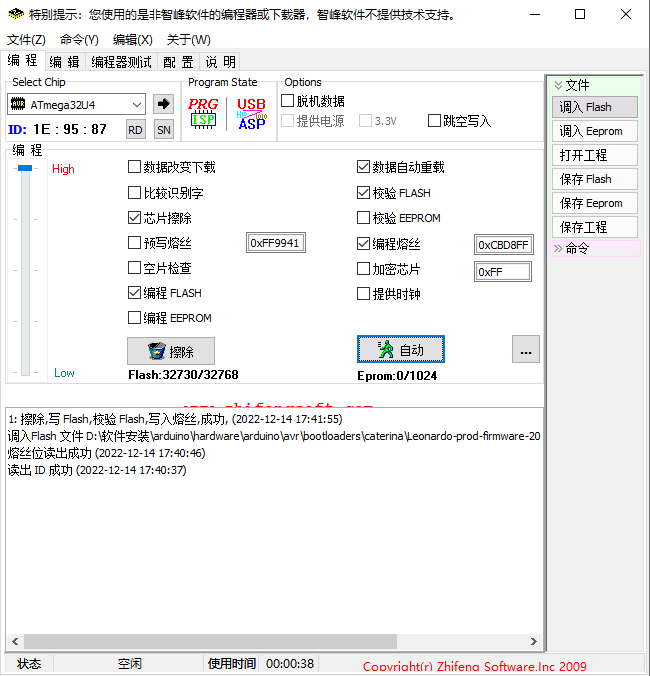The width and height of the screenshot is (650, 676).
Task: Open the 关于(W) menu
Action: point(189,40)
